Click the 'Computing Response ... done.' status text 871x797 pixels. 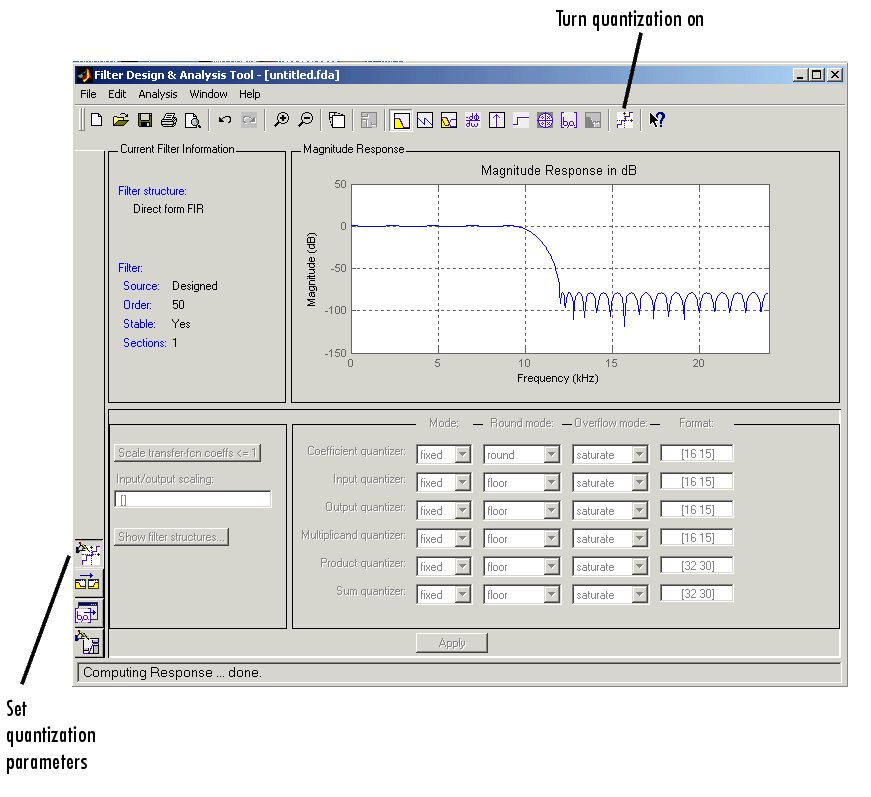pos(172,673)
